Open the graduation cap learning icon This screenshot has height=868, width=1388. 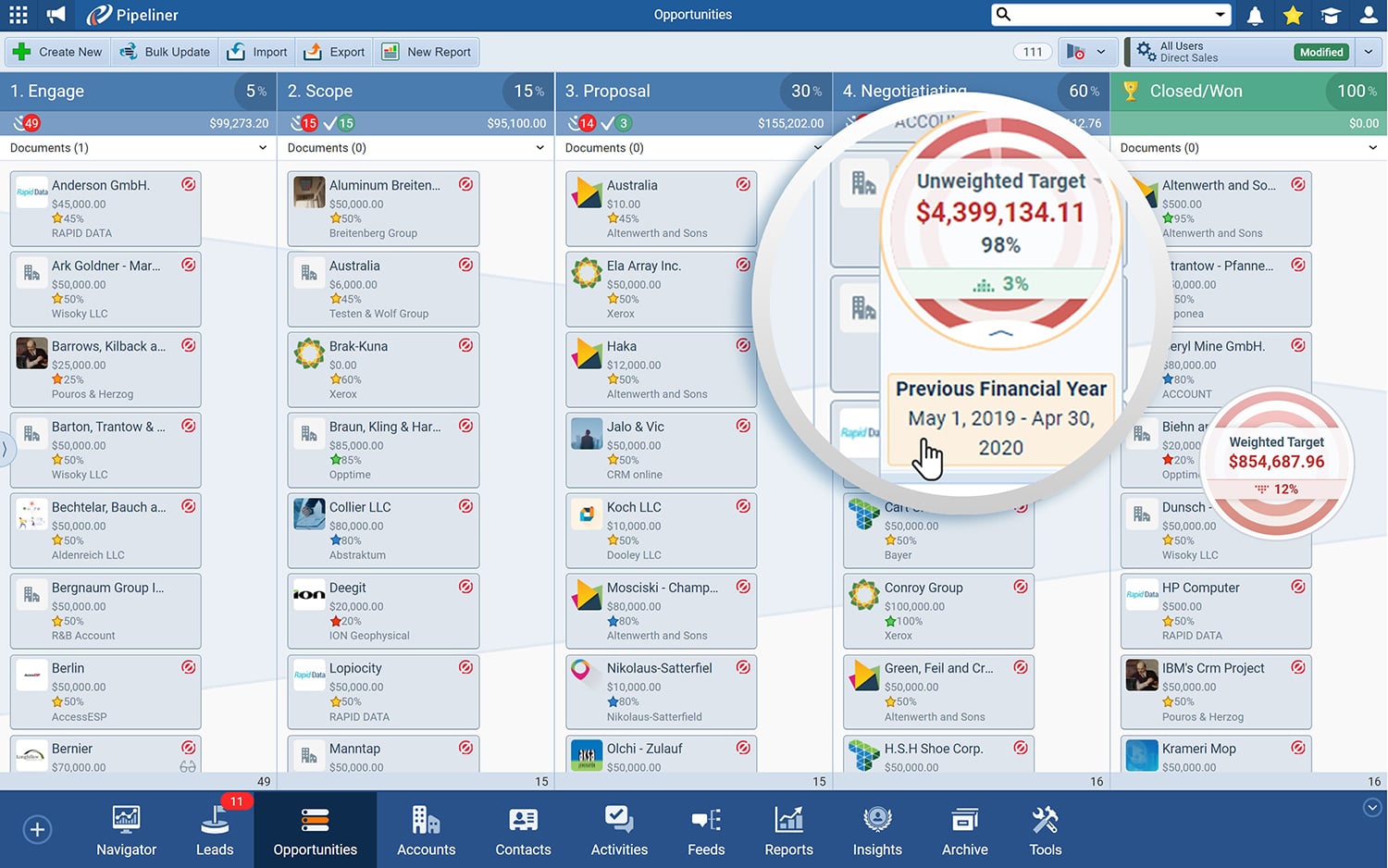[x=1331, y=15]
